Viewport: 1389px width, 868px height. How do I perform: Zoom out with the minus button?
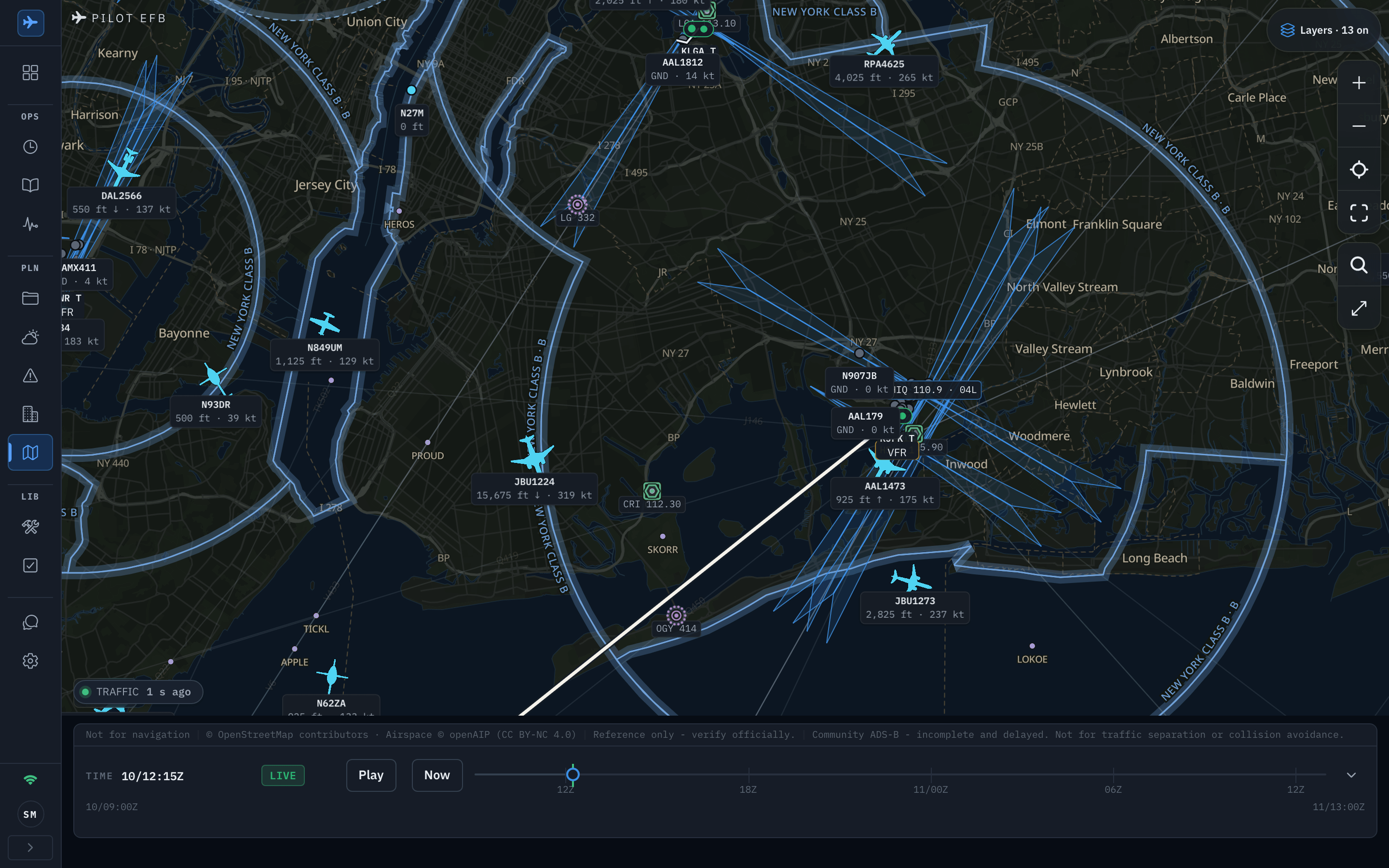pyautogui.click(x=1359, y=126)
